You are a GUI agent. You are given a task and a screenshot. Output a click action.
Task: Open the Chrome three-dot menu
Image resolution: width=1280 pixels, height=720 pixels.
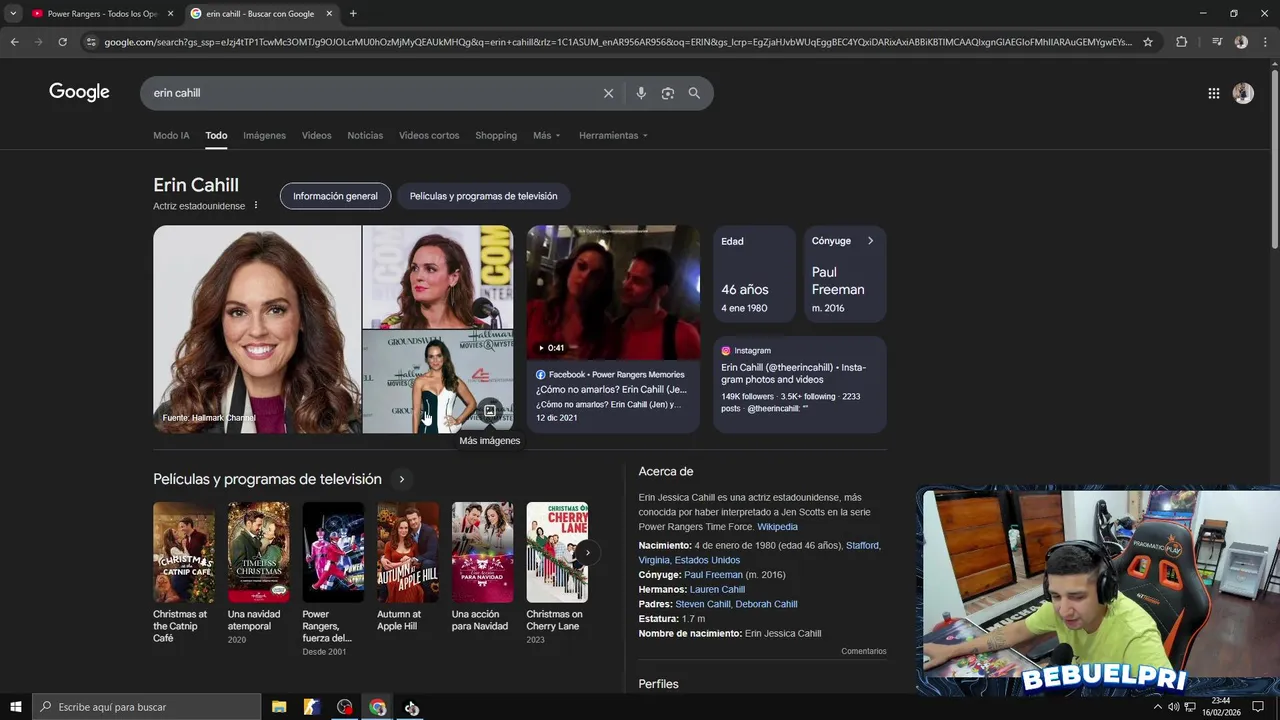point(1265,42)
